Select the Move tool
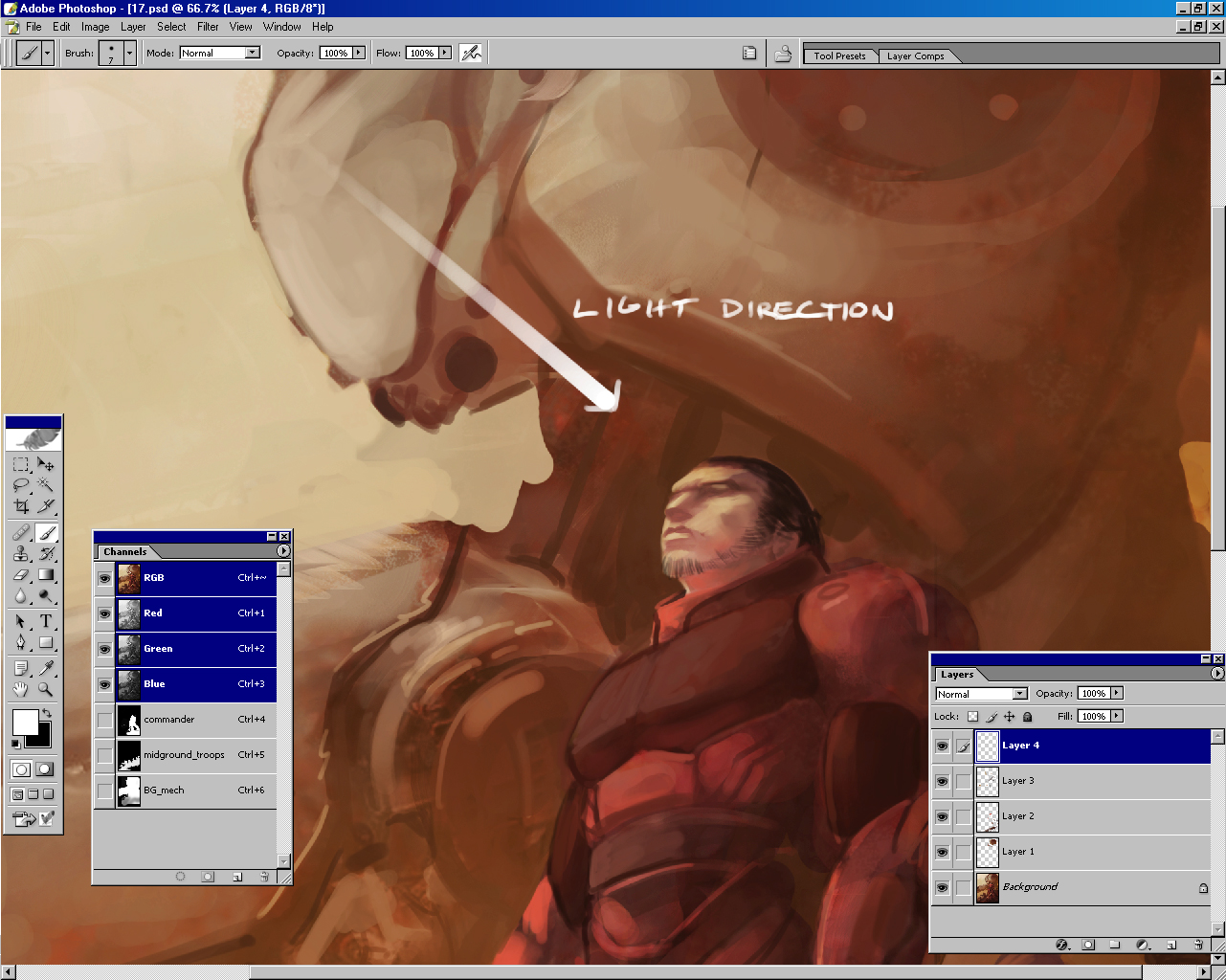Screen dimensions: 1226x980 (45, 465)
